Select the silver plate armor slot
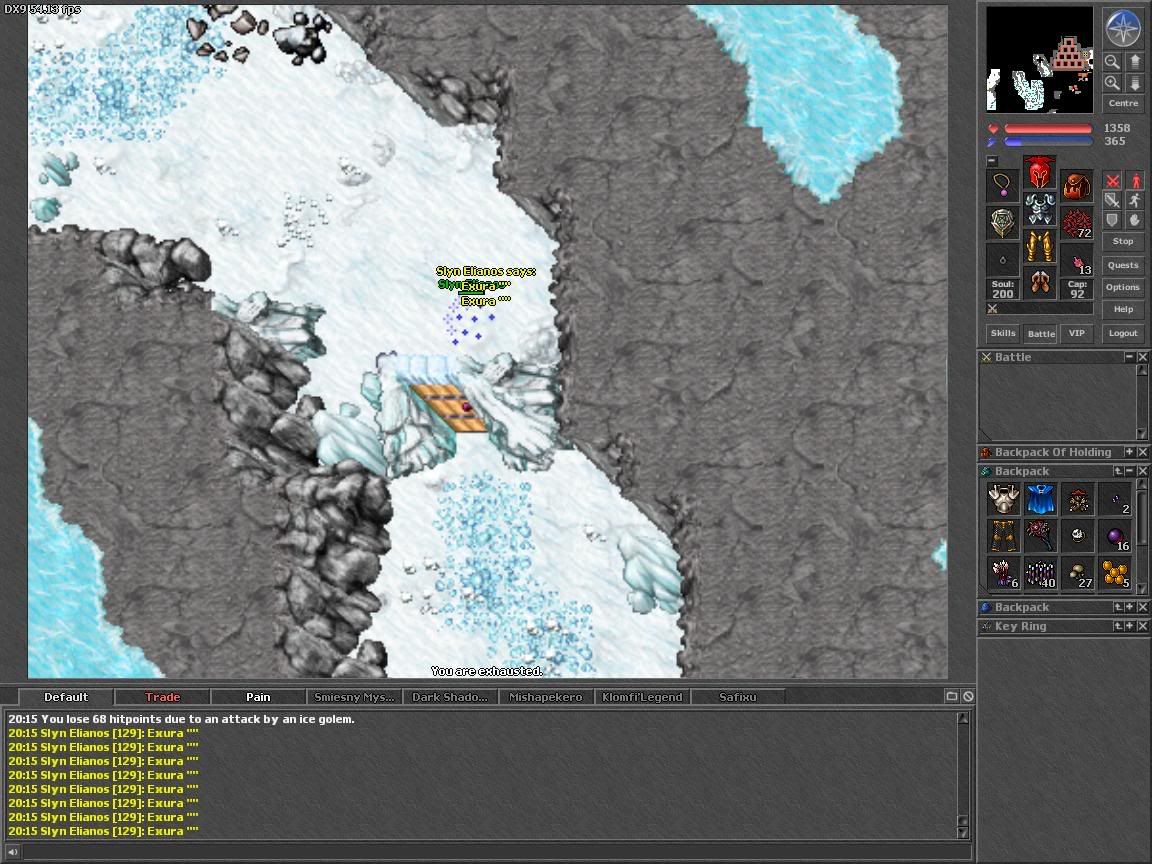 [x=1039, y=209]
